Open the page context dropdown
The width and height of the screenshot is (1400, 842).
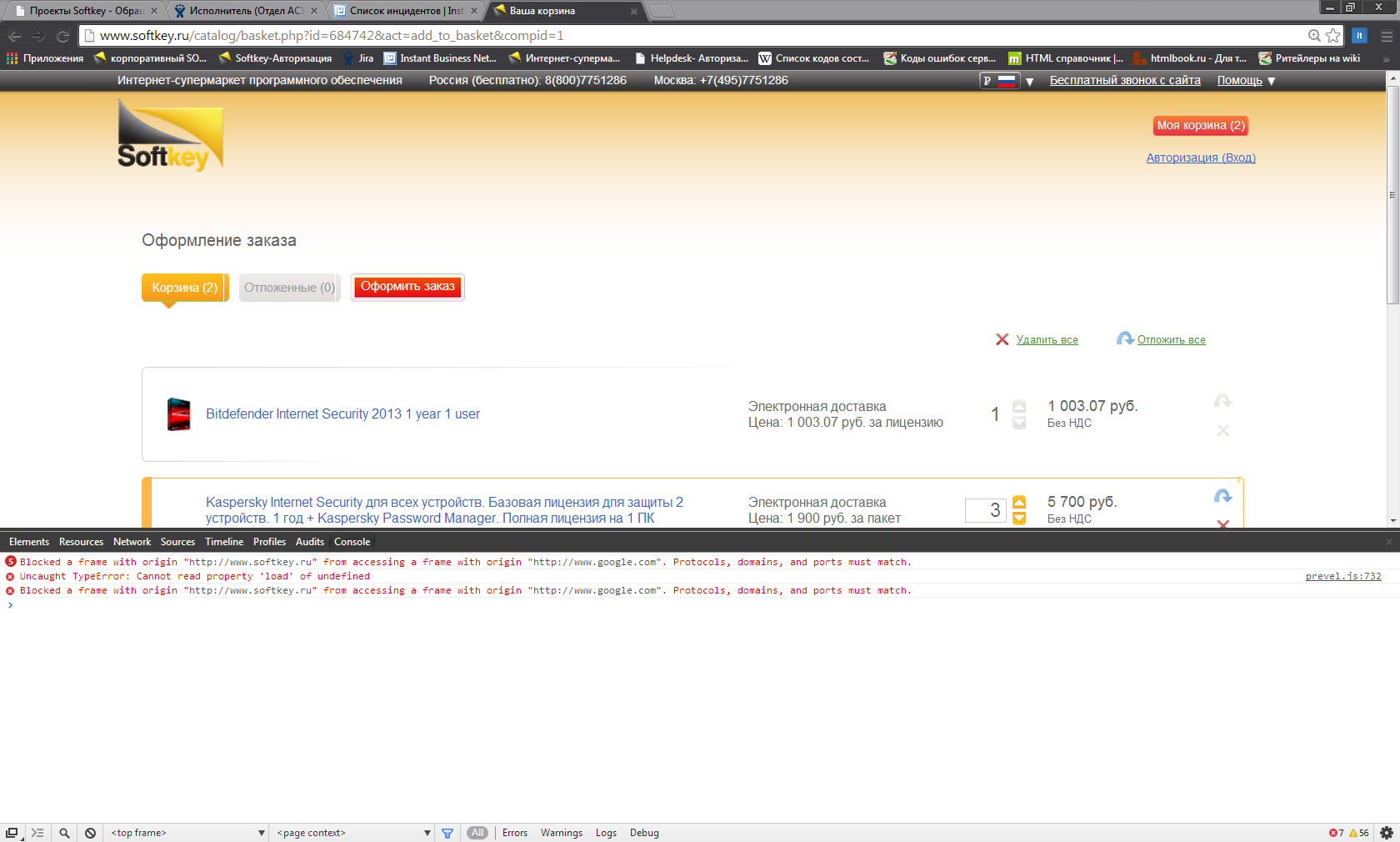pos(354,833)
